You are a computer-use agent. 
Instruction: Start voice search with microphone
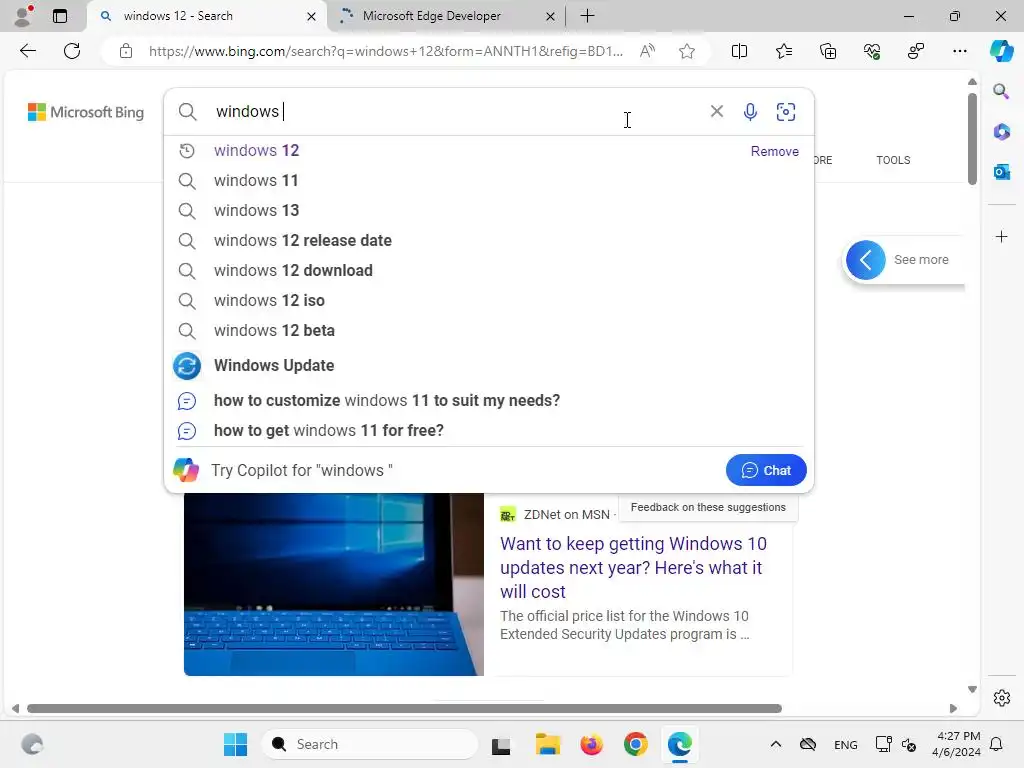coord(750,112)
